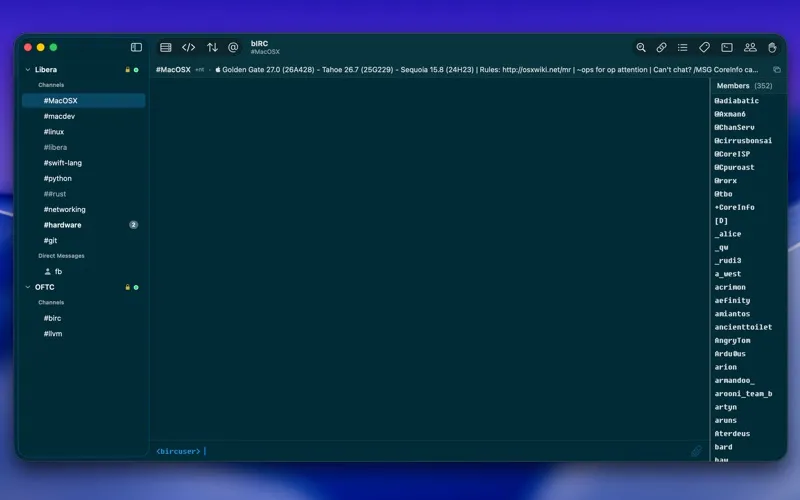Click the OFTC network name
This screenshot has width=800, height=500.
[44, 287]
